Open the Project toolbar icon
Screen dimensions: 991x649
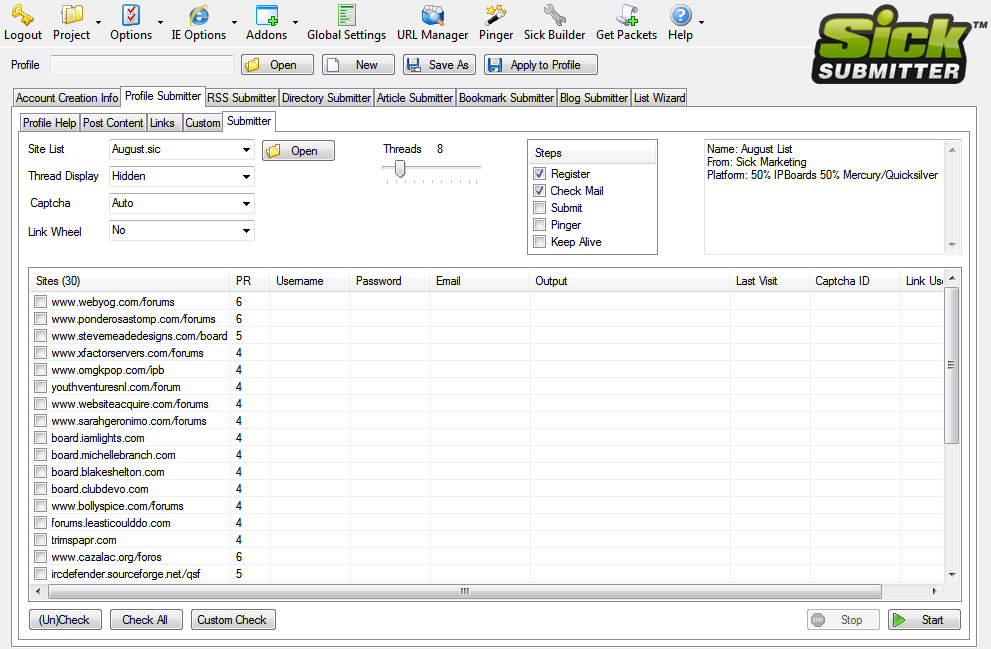click(x=71, y=15)
